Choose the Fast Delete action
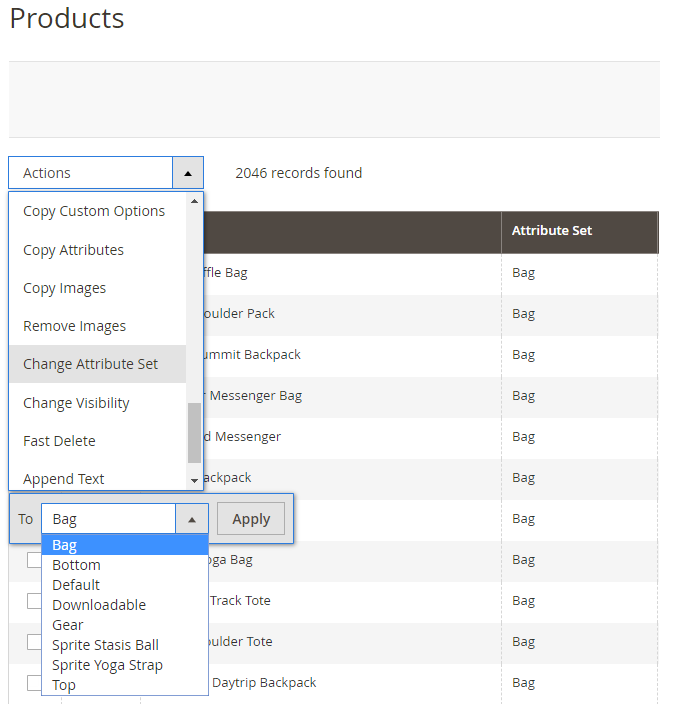Screen dimensions: 685x704 (x=60, y=441)
